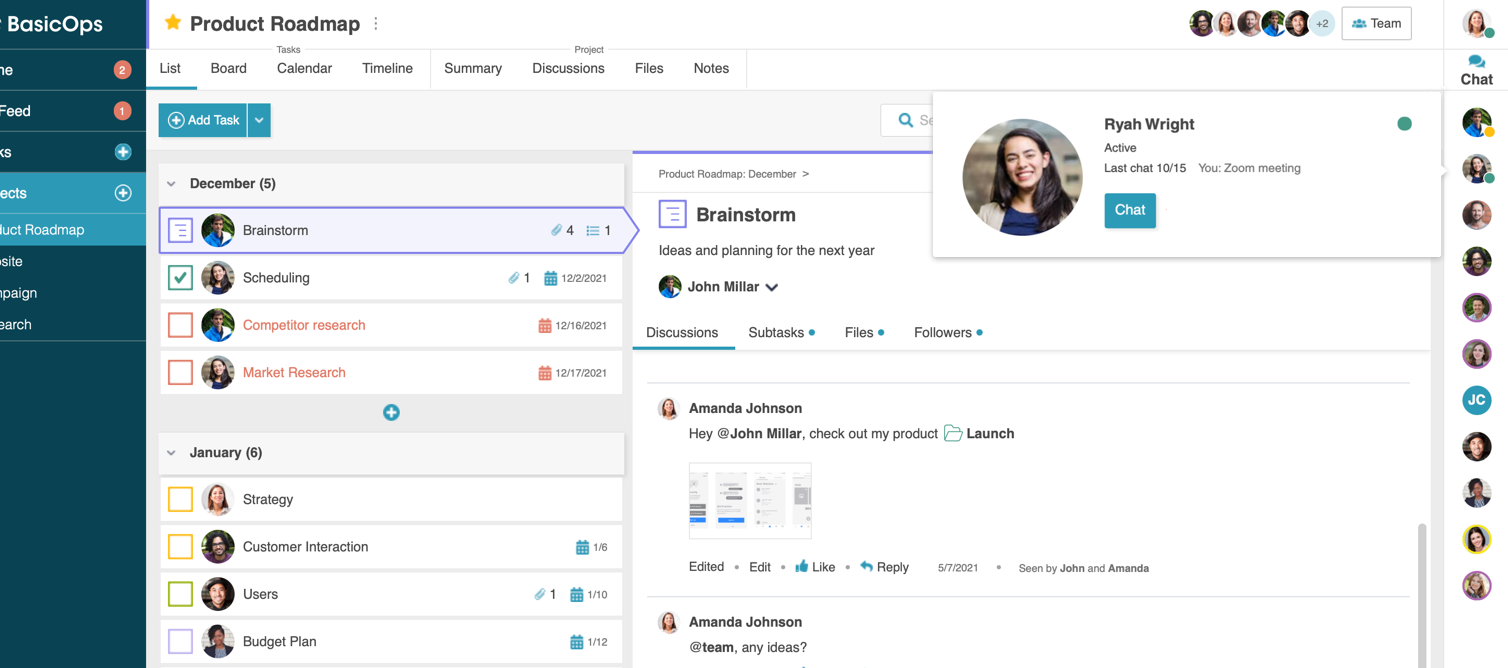Open the attached screenshot thumbnail in discussion

coord(750,500)
